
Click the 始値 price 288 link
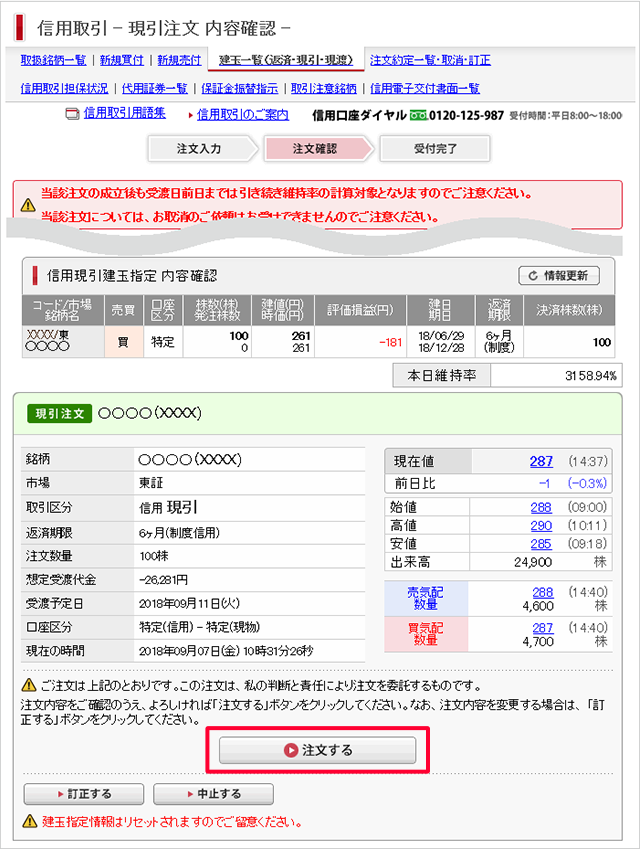pos(541,507)
